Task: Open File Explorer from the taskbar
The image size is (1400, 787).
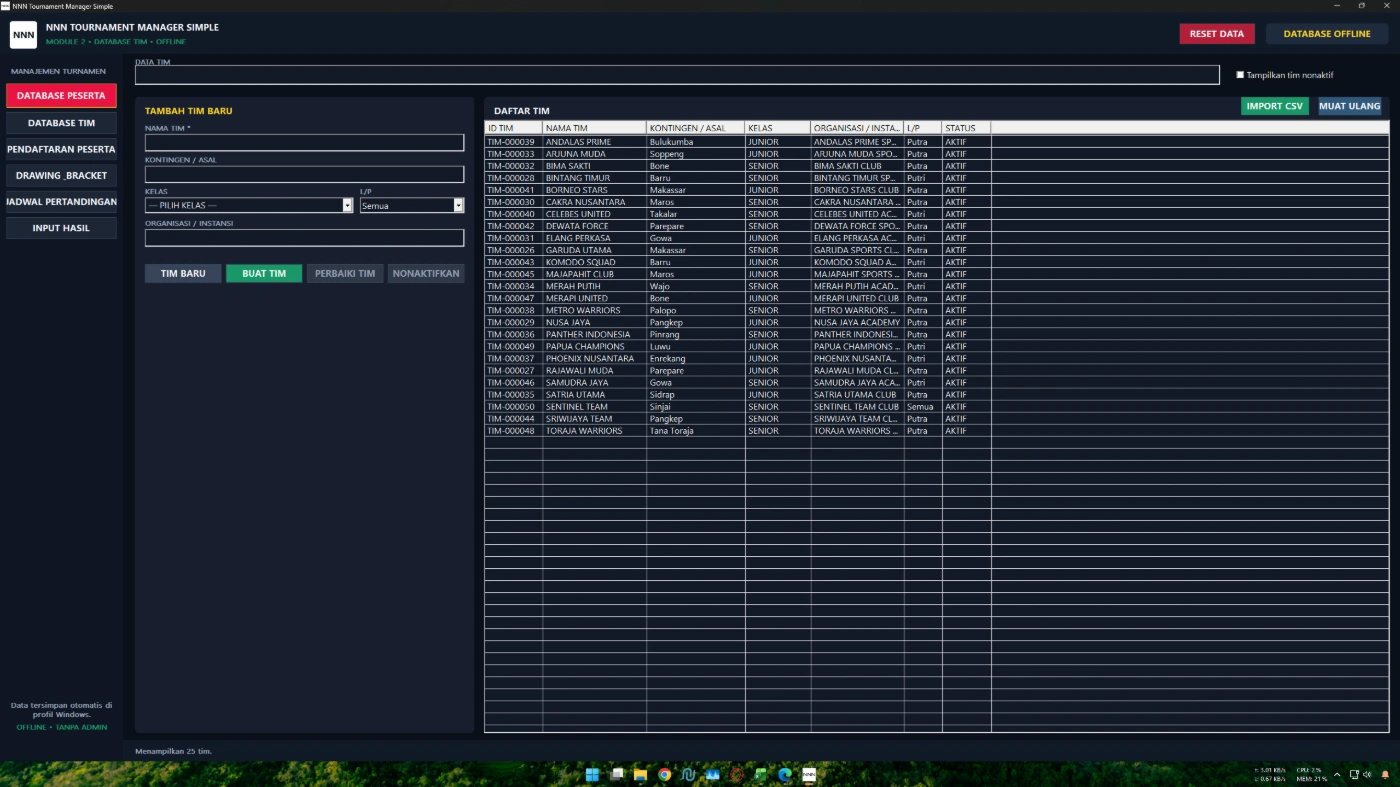Action: (x=640, y=774)
